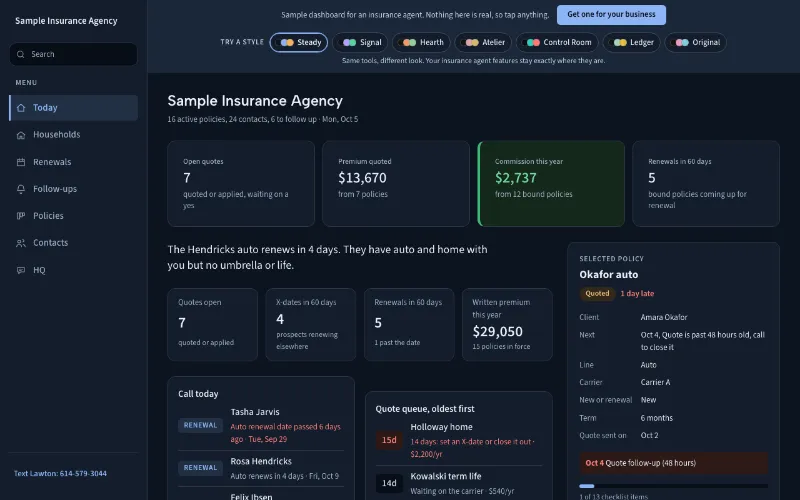Click the search magnifier icon
This screenshot has width=800, height=500.
(x=20, y=54)
